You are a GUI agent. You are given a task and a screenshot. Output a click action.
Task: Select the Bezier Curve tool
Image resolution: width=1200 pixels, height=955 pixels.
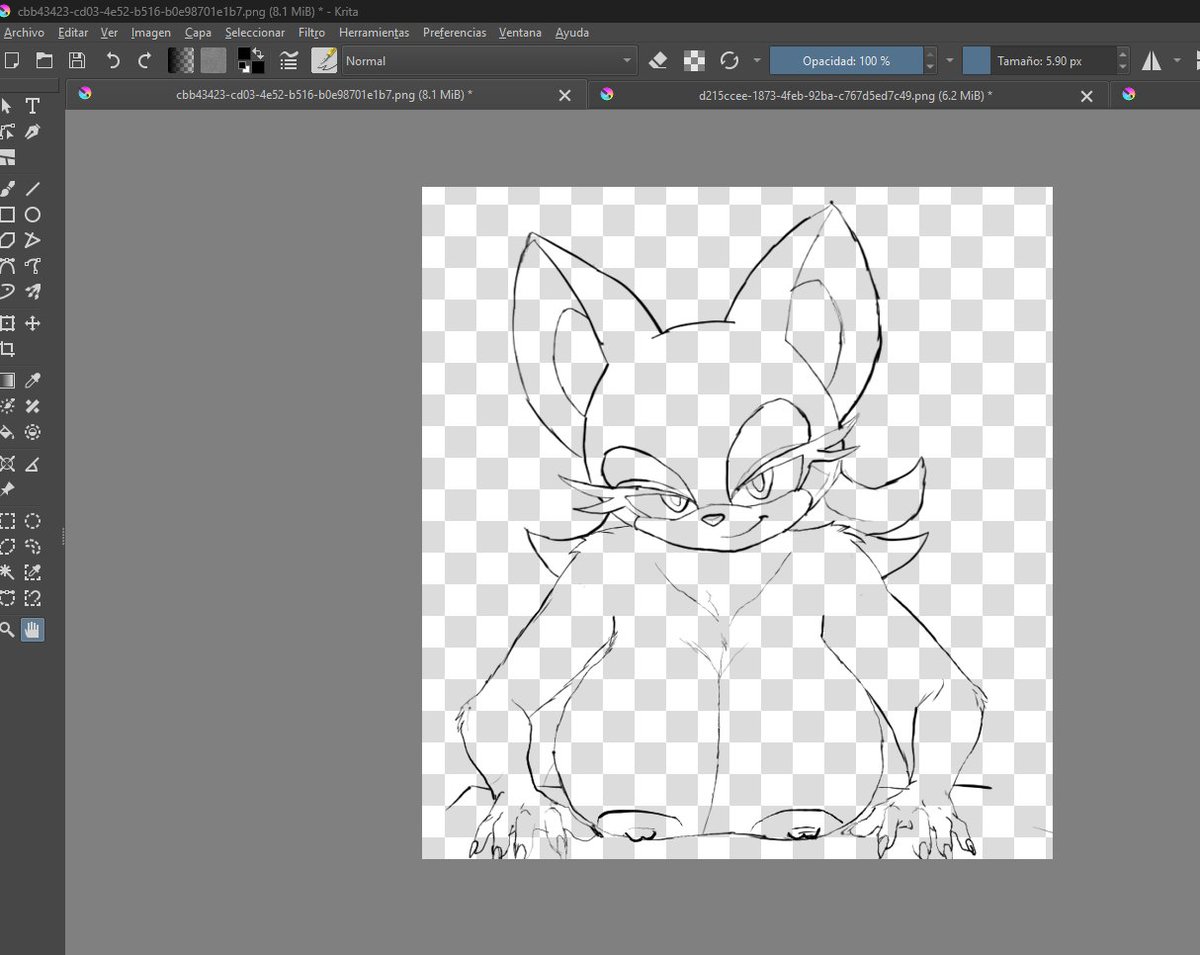click(x=7, y=266)
